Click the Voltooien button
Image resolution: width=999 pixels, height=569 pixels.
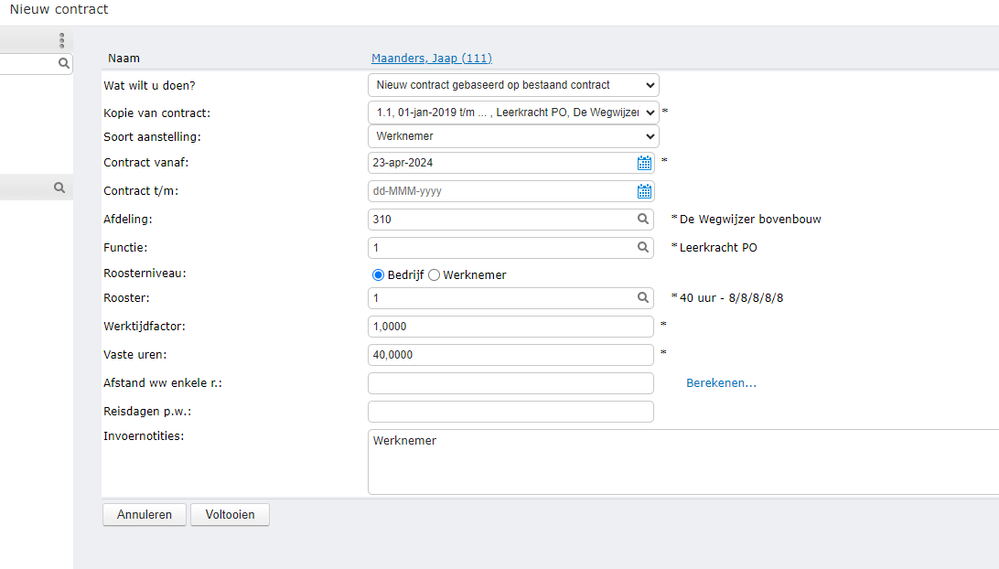click(x=230, y=515)
